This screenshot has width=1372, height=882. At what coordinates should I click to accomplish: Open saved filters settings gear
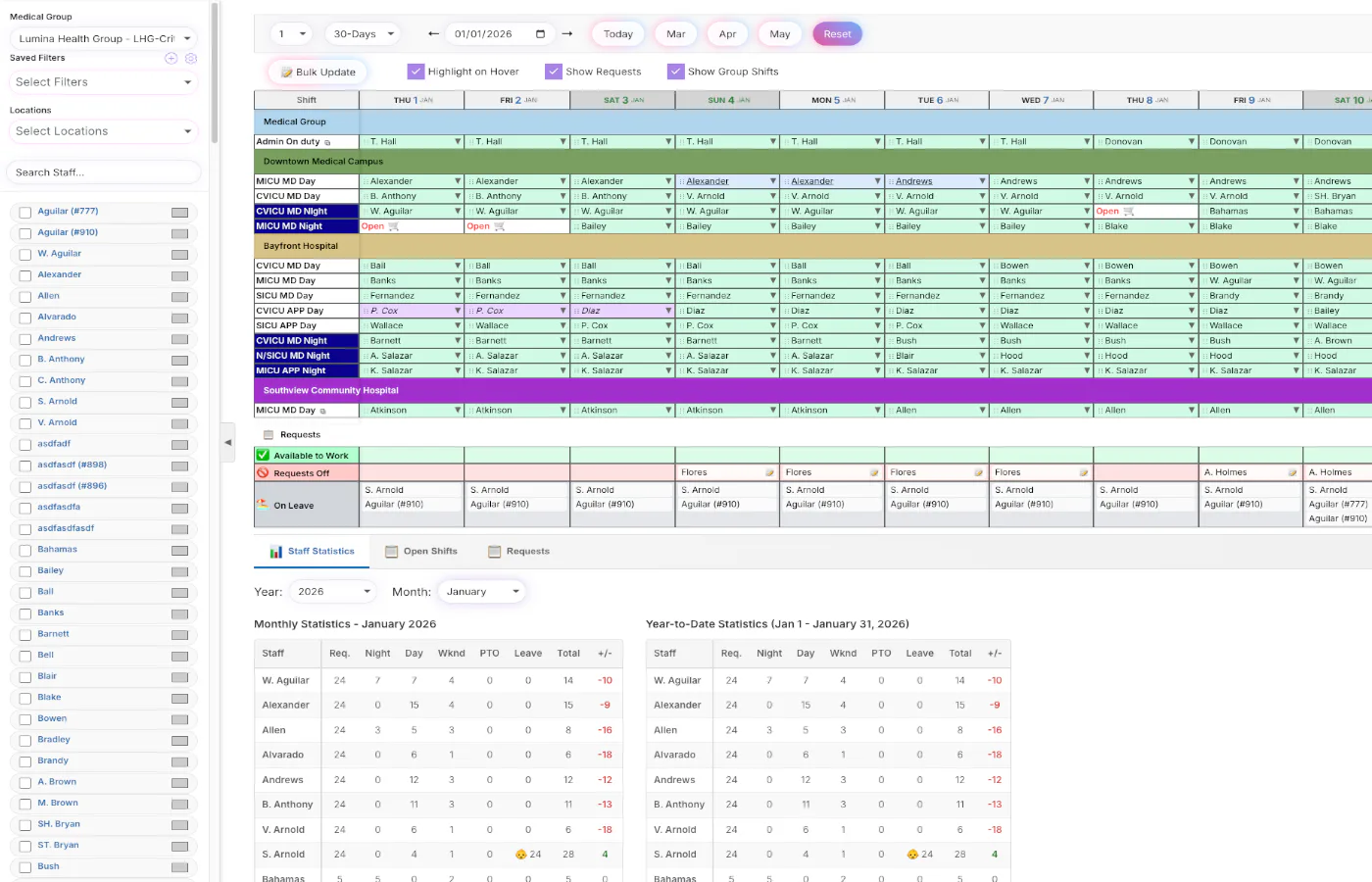pyautogui.click(x=191, y=58)
